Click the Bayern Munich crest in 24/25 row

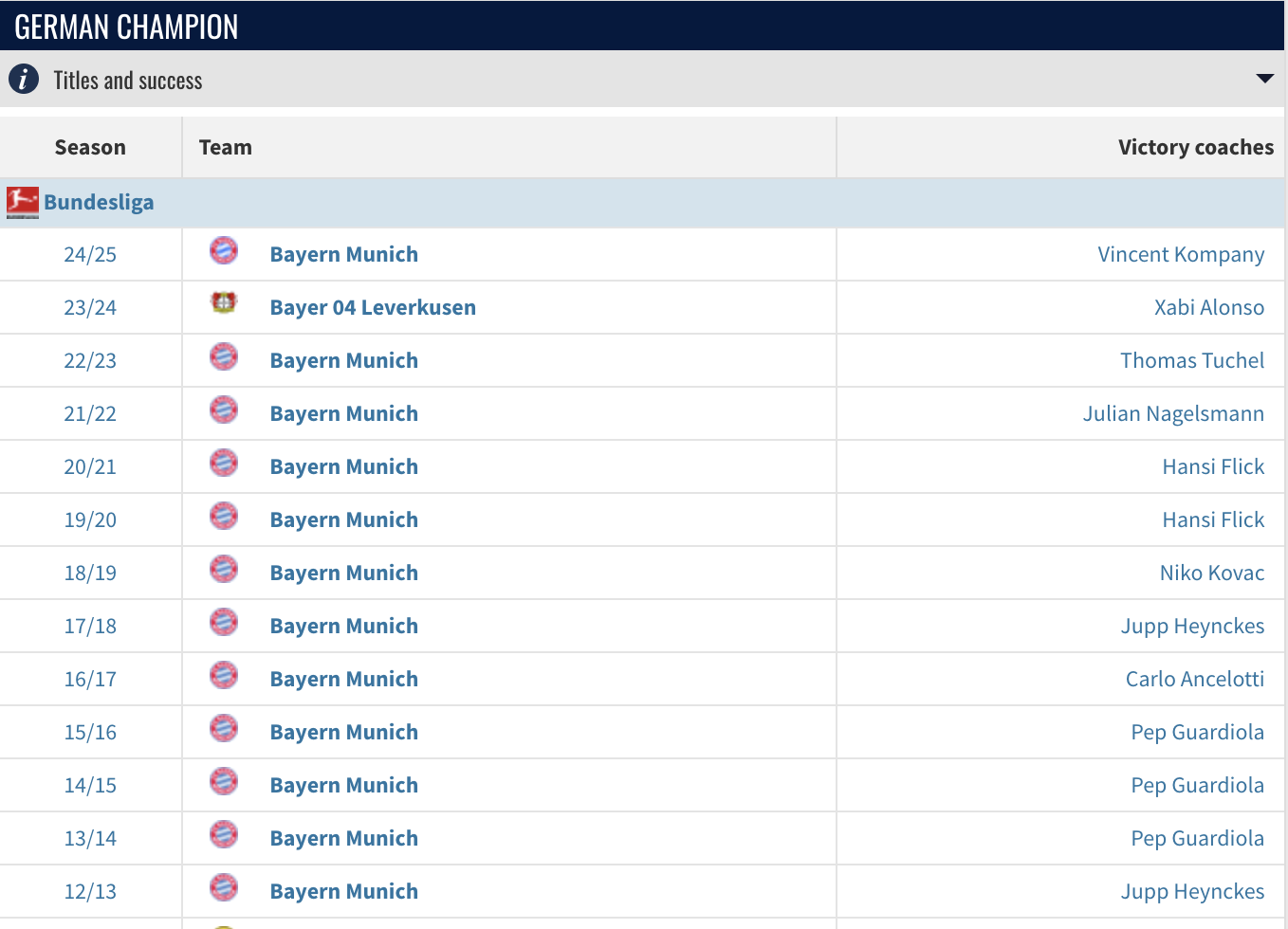224,250
